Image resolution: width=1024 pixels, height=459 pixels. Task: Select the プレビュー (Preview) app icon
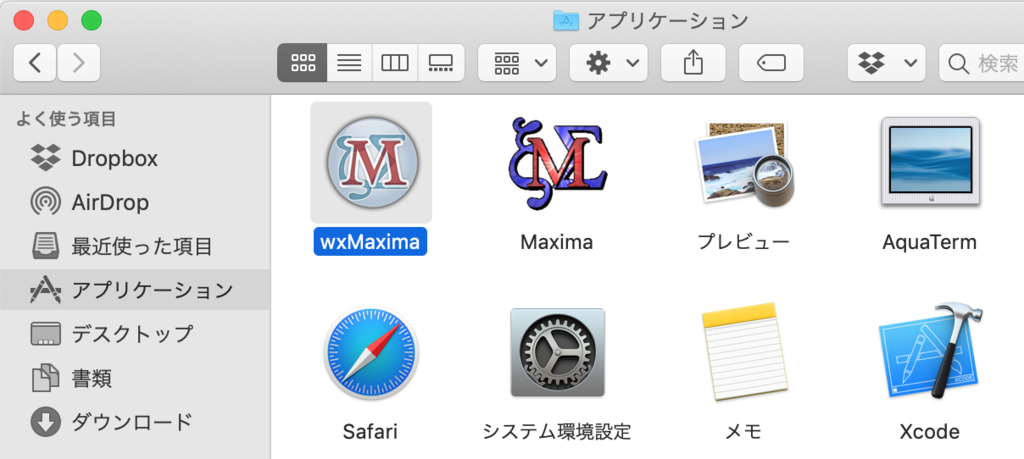click(743, 163)
